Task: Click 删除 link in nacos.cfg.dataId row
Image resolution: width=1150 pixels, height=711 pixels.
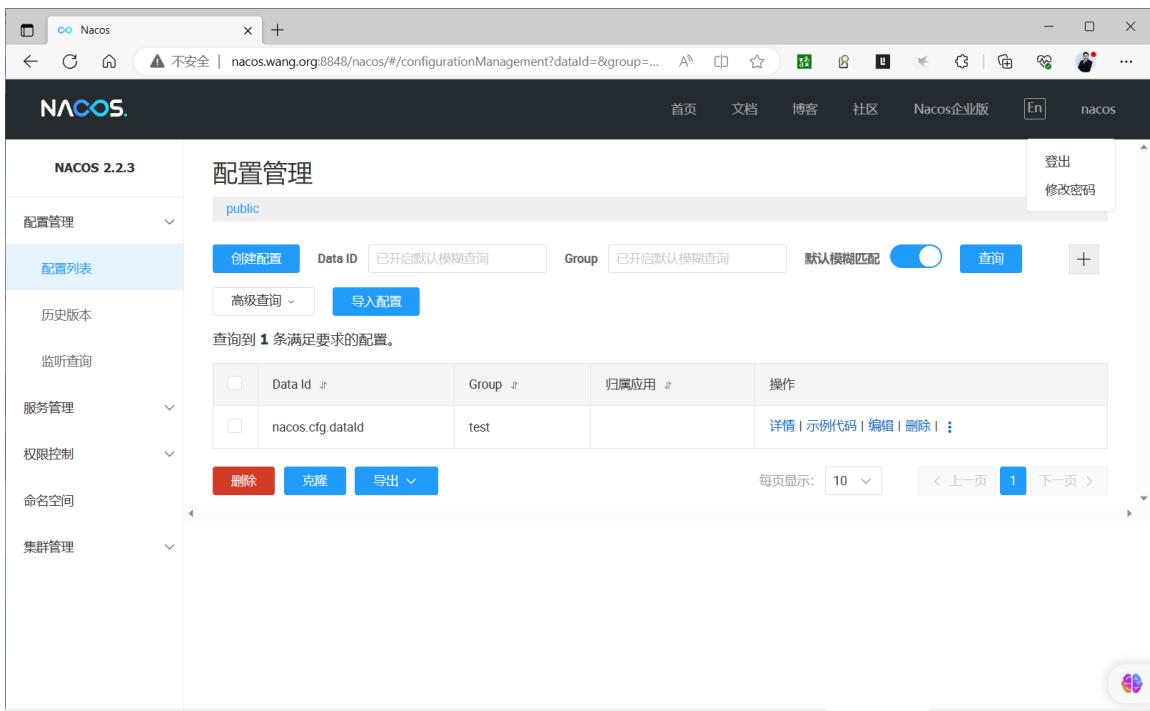Action: pos(918,426)
